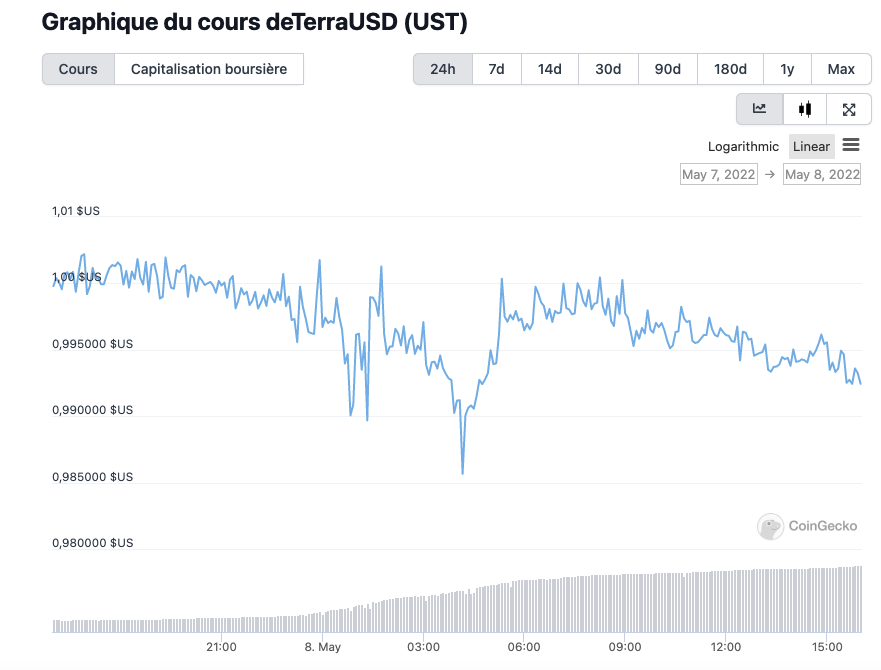Select the 7d time range

click(496, 69)
